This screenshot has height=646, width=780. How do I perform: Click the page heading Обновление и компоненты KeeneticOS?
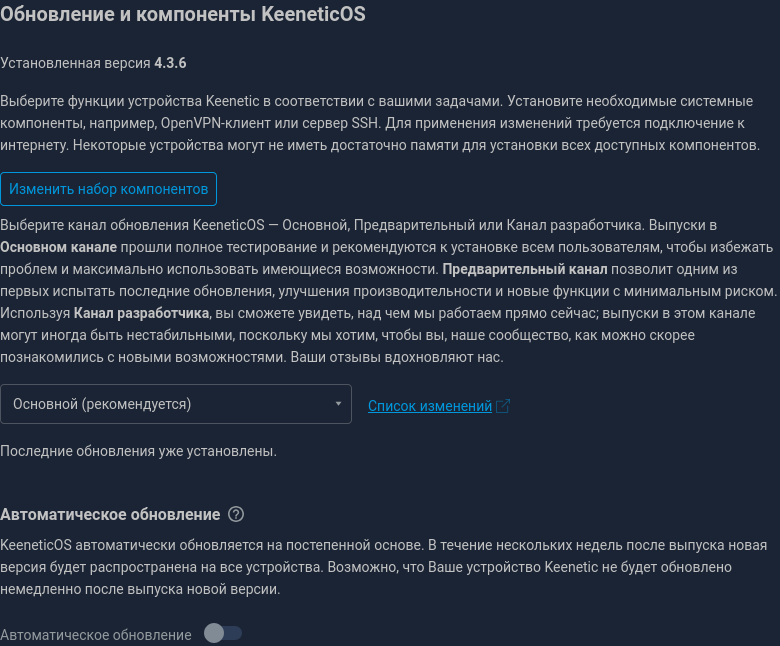point(183,14)
